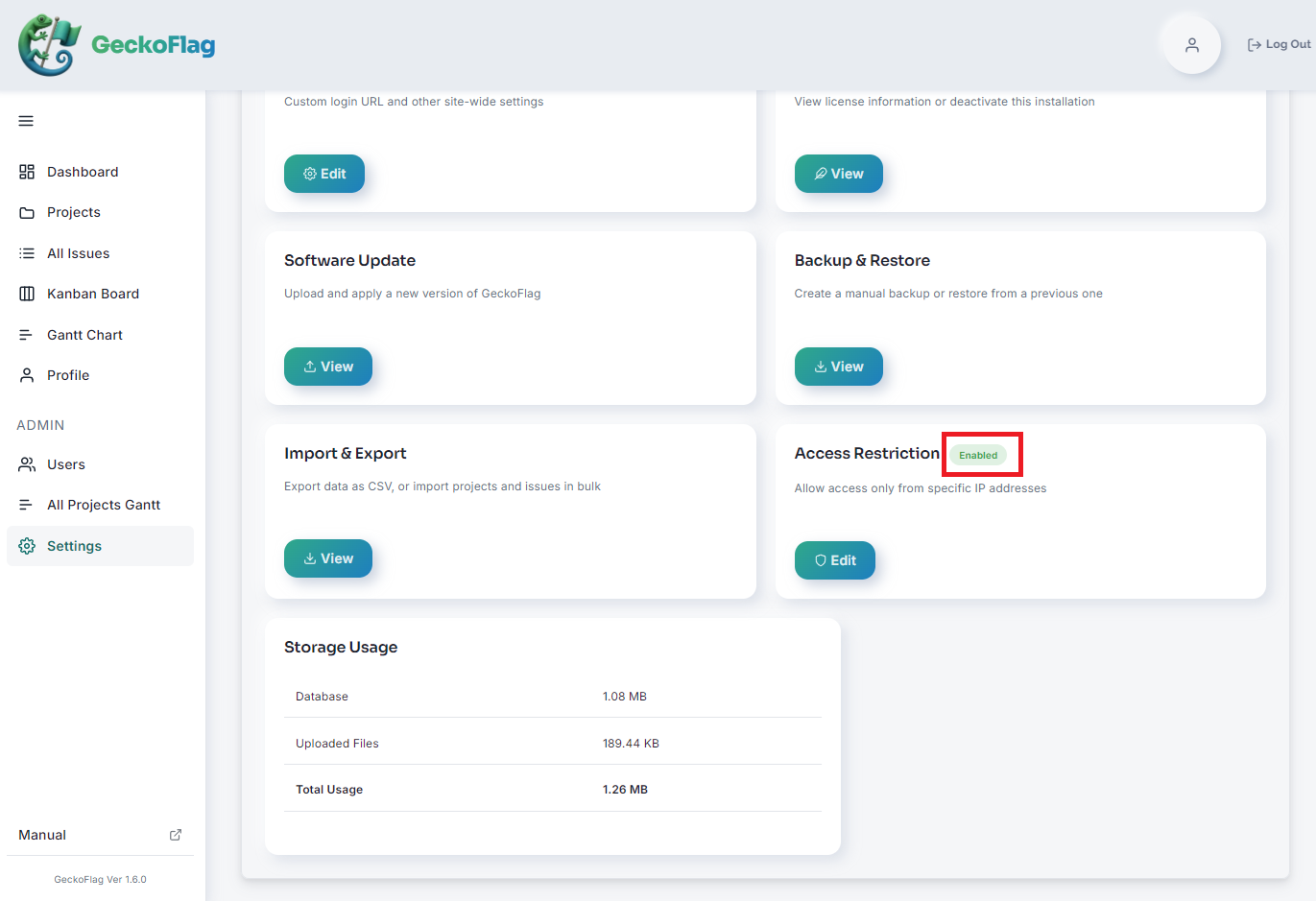Click the Import & Export heading
1316x901 pixels.
pyautogui.click(x=346, y=454)
